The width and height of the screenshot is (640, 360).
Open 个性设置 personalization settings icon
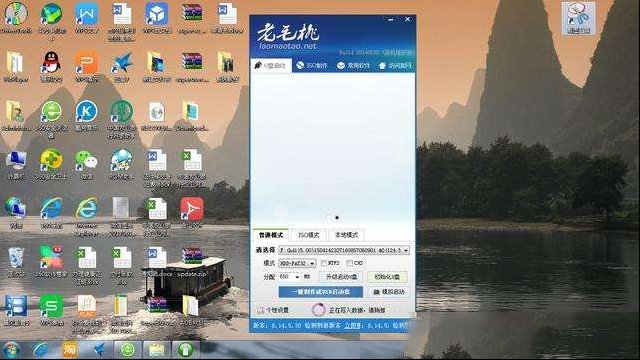(x=260, y=310)
